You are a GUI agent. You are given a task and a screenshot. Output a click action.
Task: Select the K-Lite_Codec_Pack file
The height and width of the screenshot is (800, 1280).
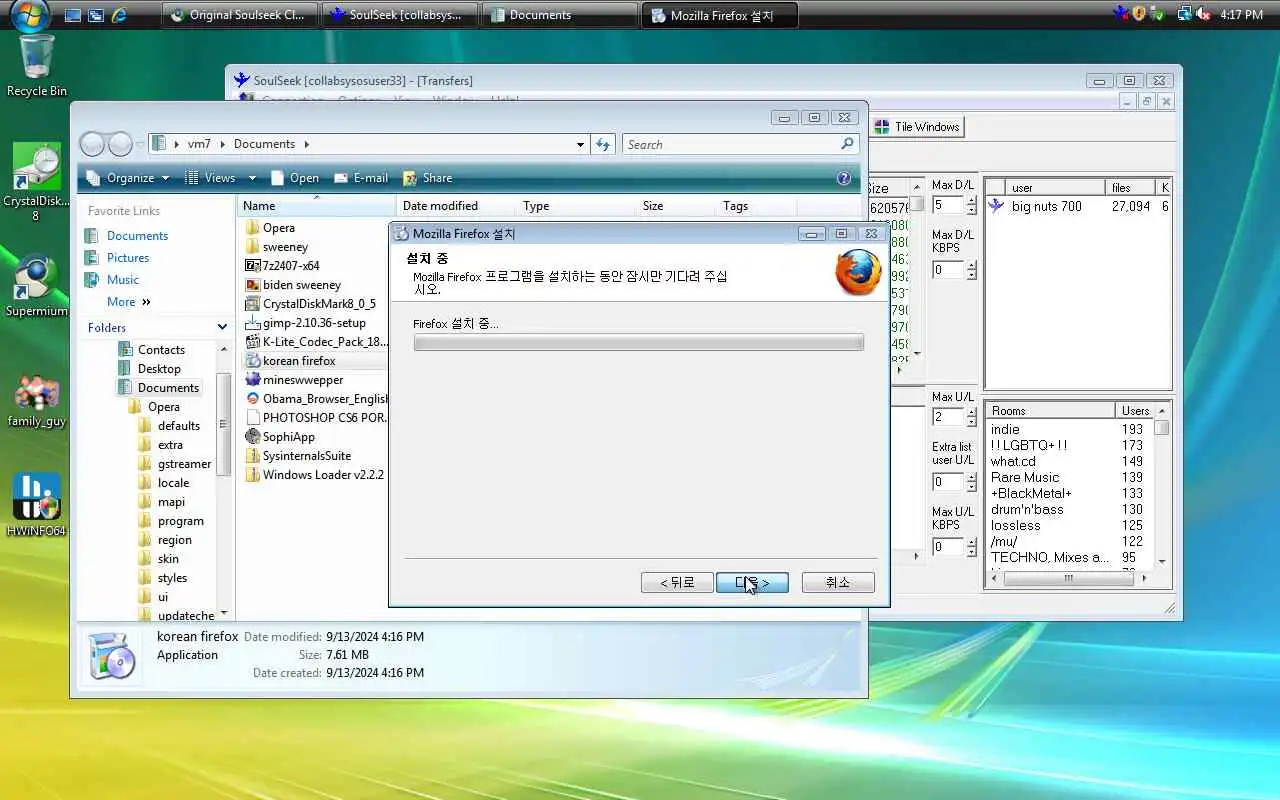[x=316, y=342]
